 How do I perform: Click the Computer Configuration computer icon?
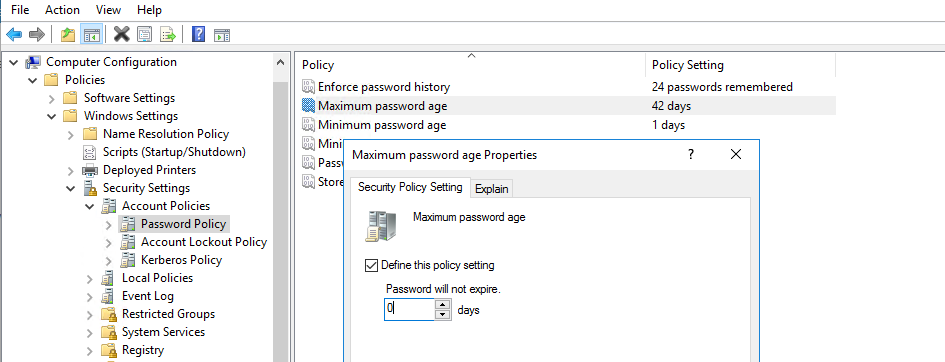[33, 62]
